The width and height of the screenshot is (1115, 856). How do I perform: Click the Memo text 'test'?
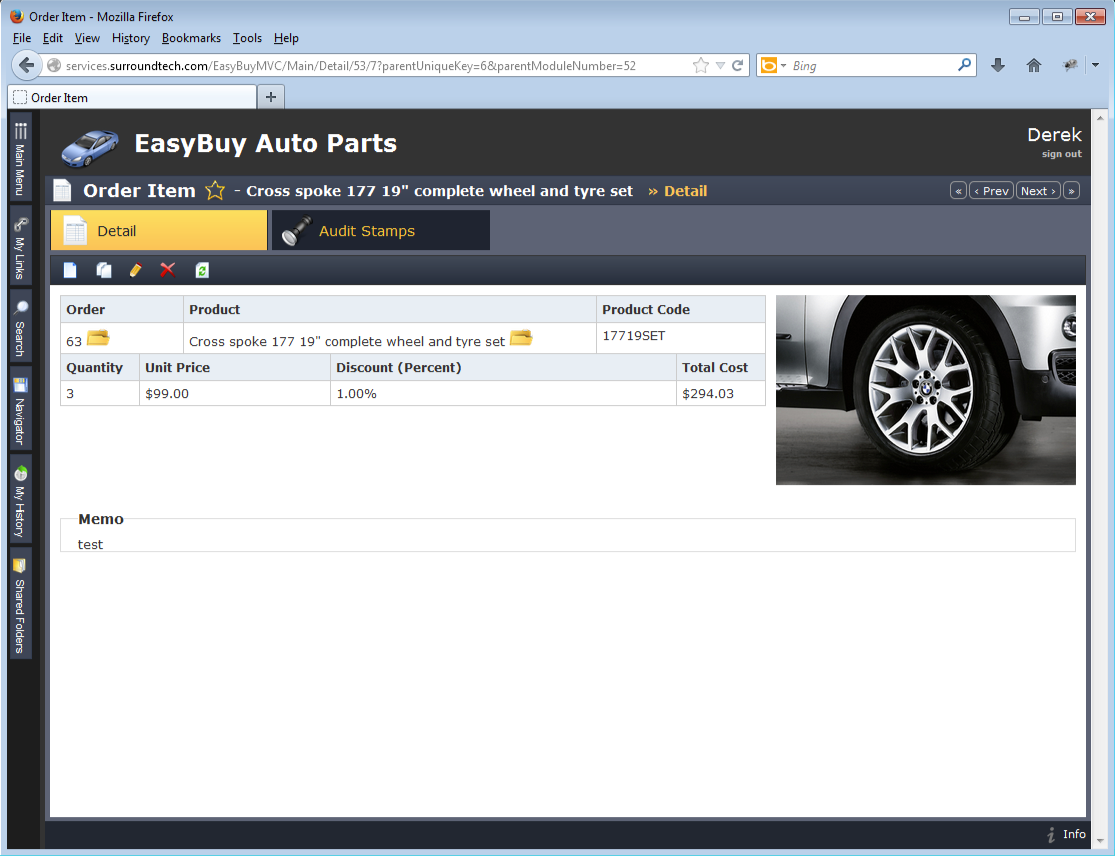90,545
